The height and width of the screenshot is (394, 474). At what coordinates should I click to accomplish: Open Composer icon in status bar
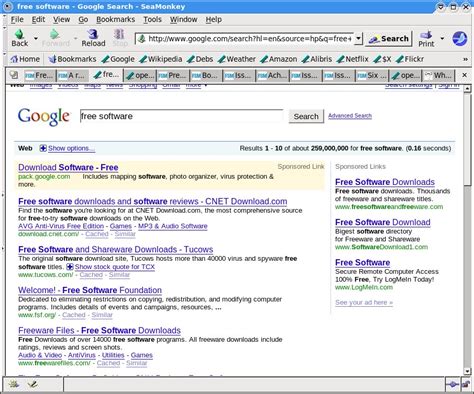tap(33, 384)
